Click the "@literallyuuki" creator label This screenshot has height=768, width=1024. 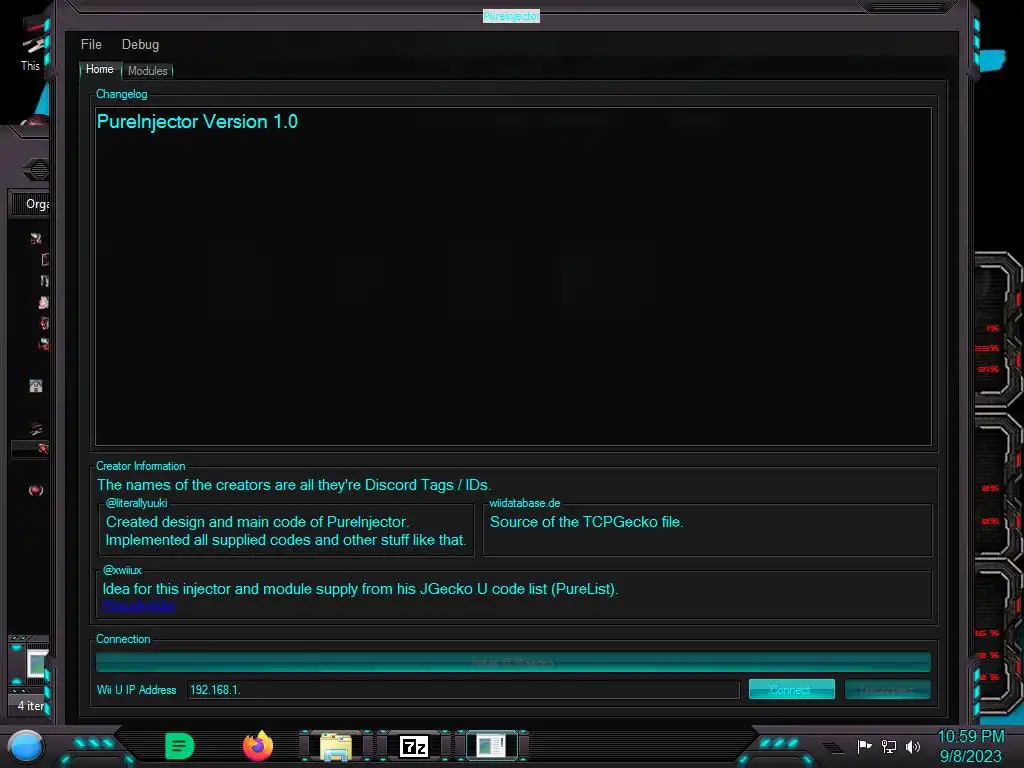pyautogui.click(x=136, y=503)
